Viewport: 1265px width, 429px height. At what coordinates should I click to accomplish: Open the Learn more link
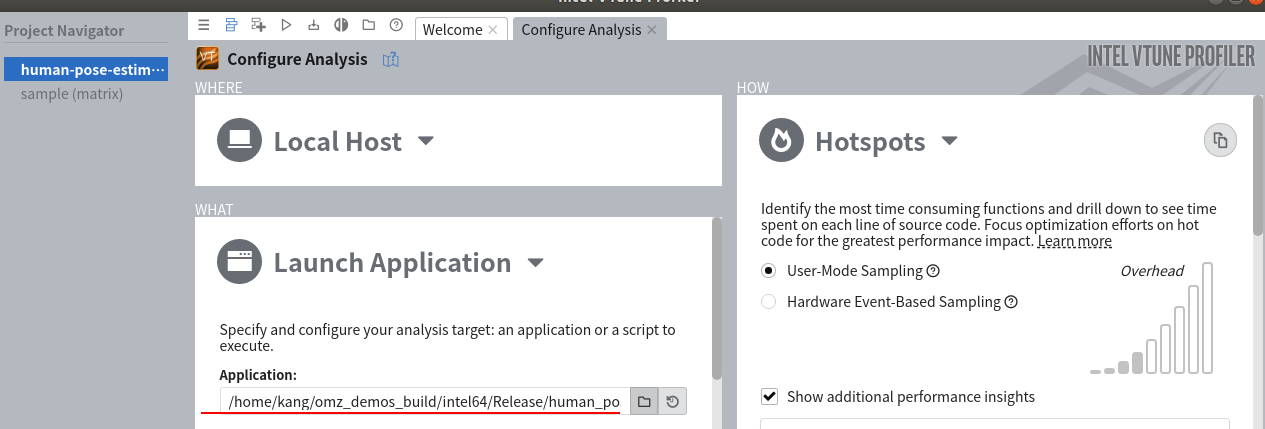click(1074, 241)
